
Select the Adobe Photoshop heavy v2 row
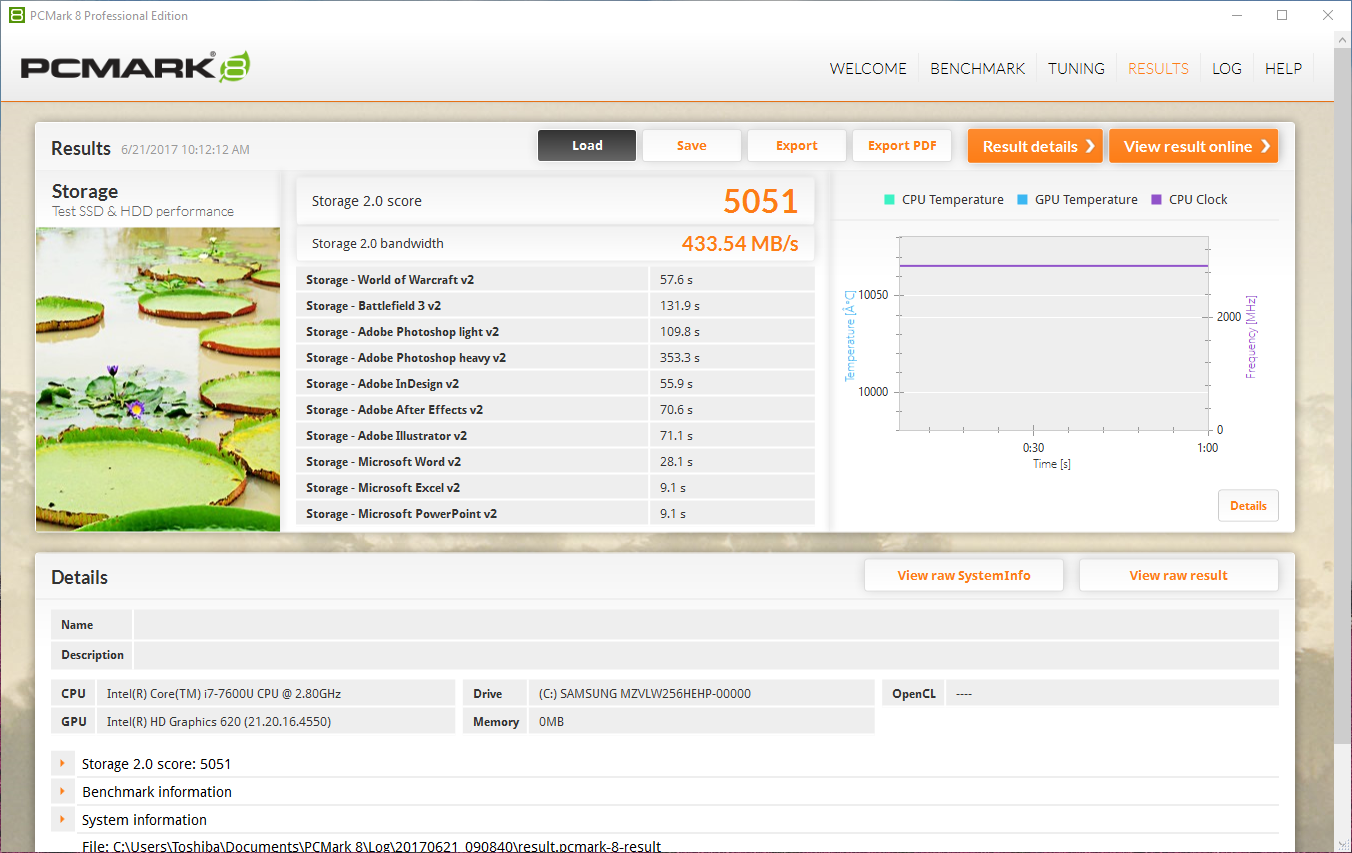click(555, 358)
